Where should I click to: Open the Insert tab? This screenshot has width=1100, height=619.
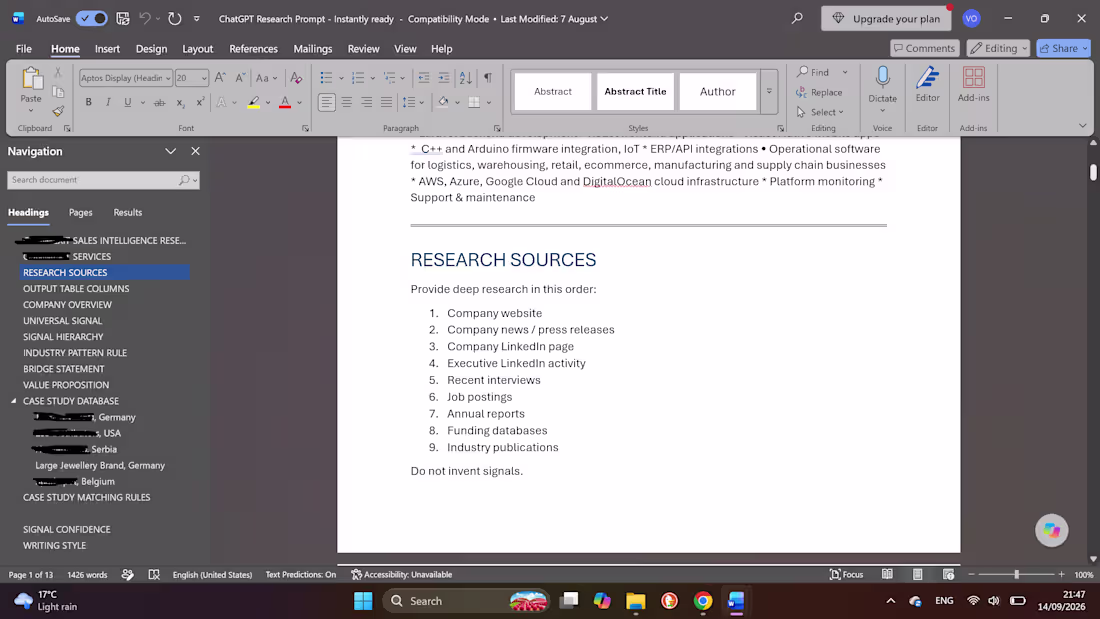tap(107, 48)
